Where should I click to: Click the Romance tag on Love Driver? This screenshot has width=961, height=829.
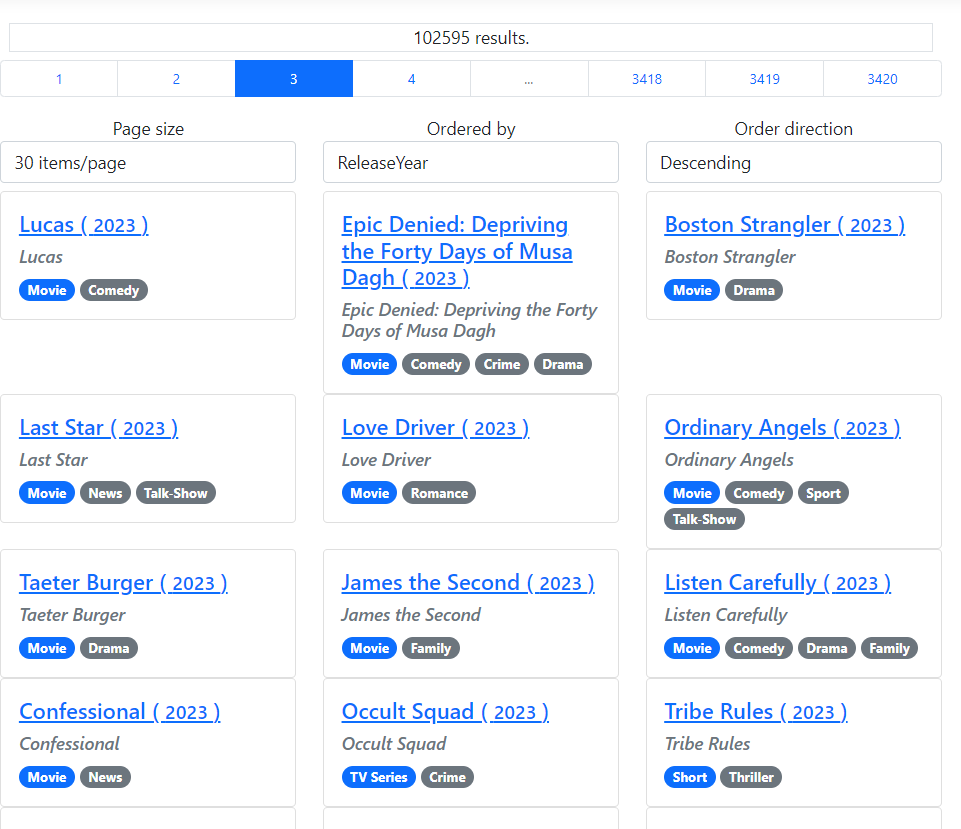439,493
